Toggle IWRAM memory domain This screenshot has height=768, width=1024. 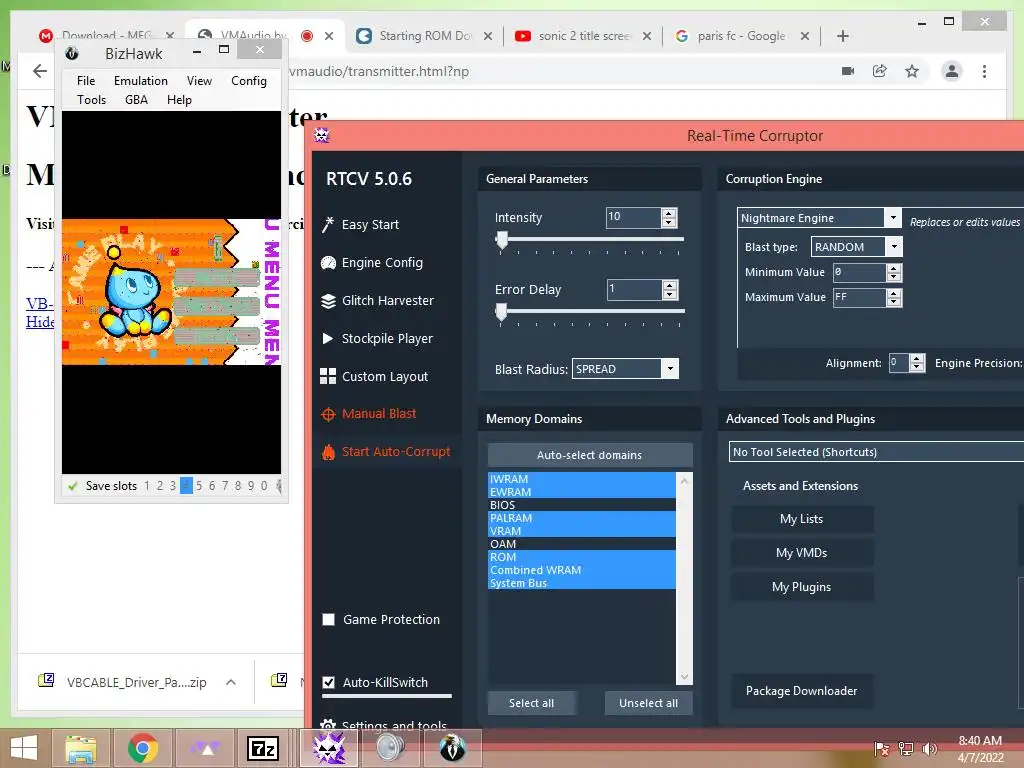pyautogui.click(x=581, y=479)
